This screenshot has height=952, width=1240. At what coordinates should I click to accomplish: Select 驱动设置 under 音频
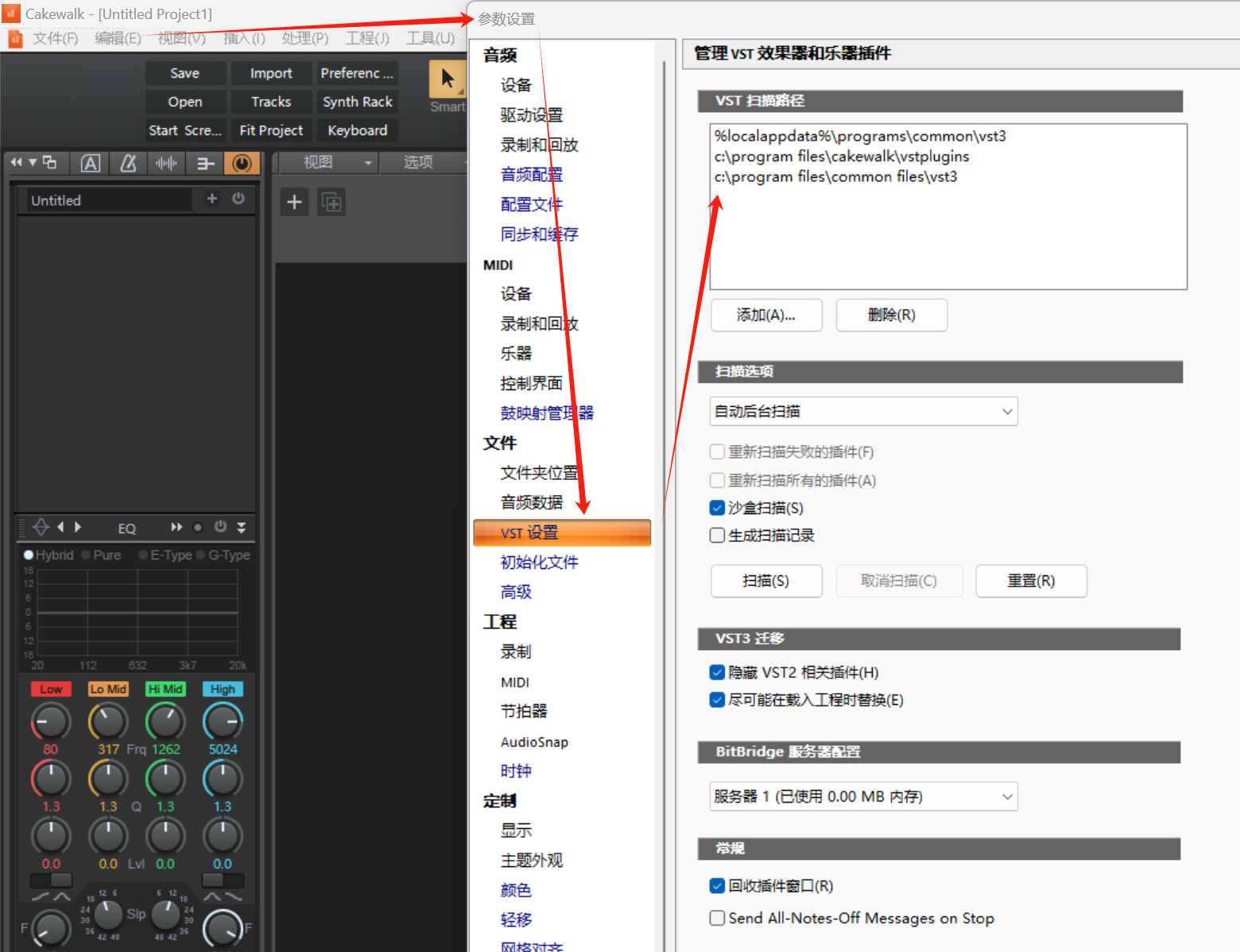(531, 114)
